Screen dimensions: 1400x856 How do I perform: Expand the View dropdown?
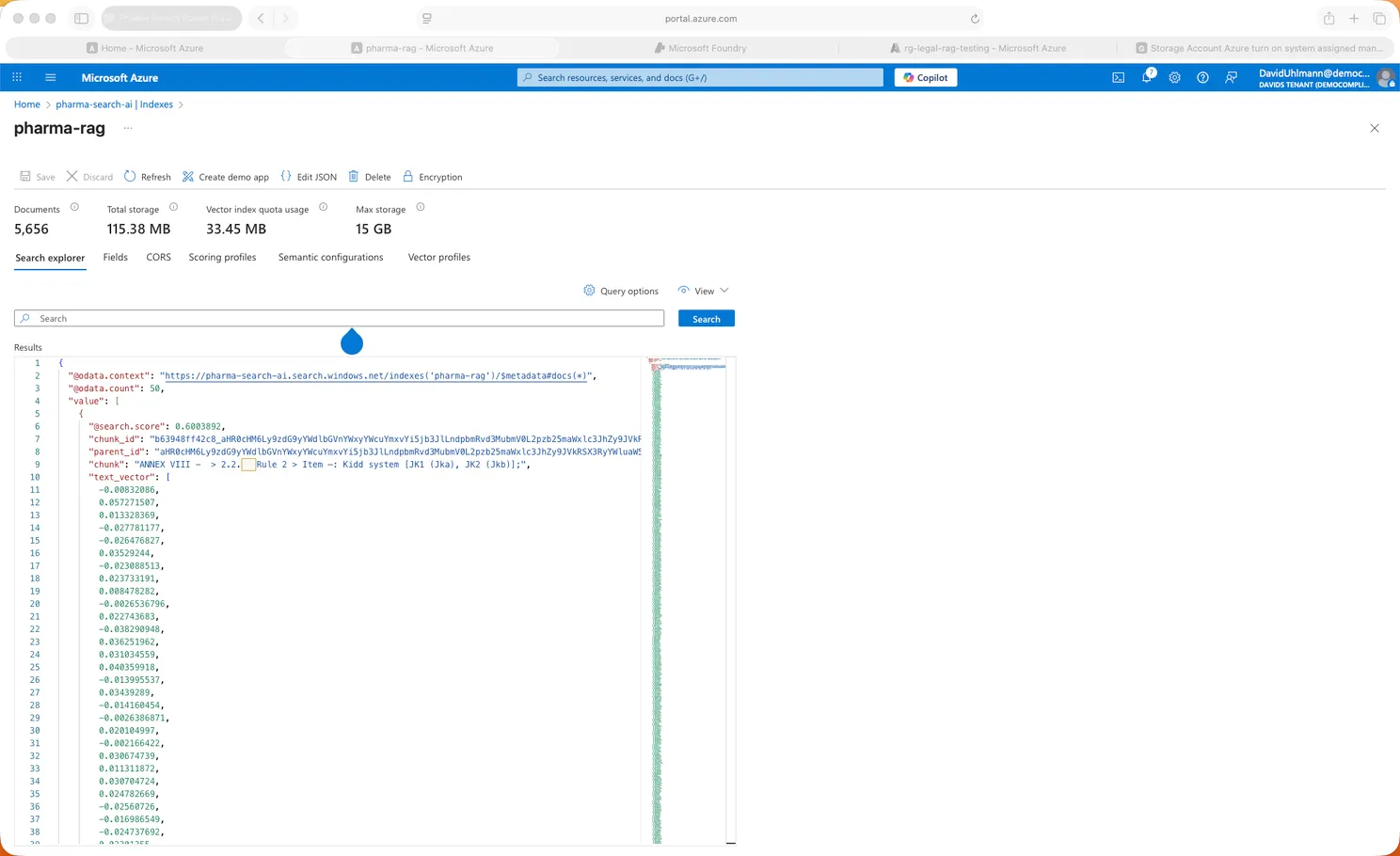pyautogui.click(x=704, y=291)
